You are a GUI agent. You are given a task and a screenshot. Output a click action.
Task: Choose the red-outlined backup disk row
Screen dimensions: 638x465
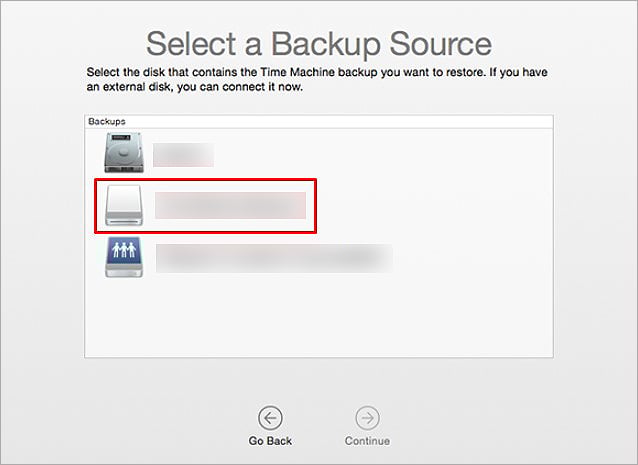[205, 206]
